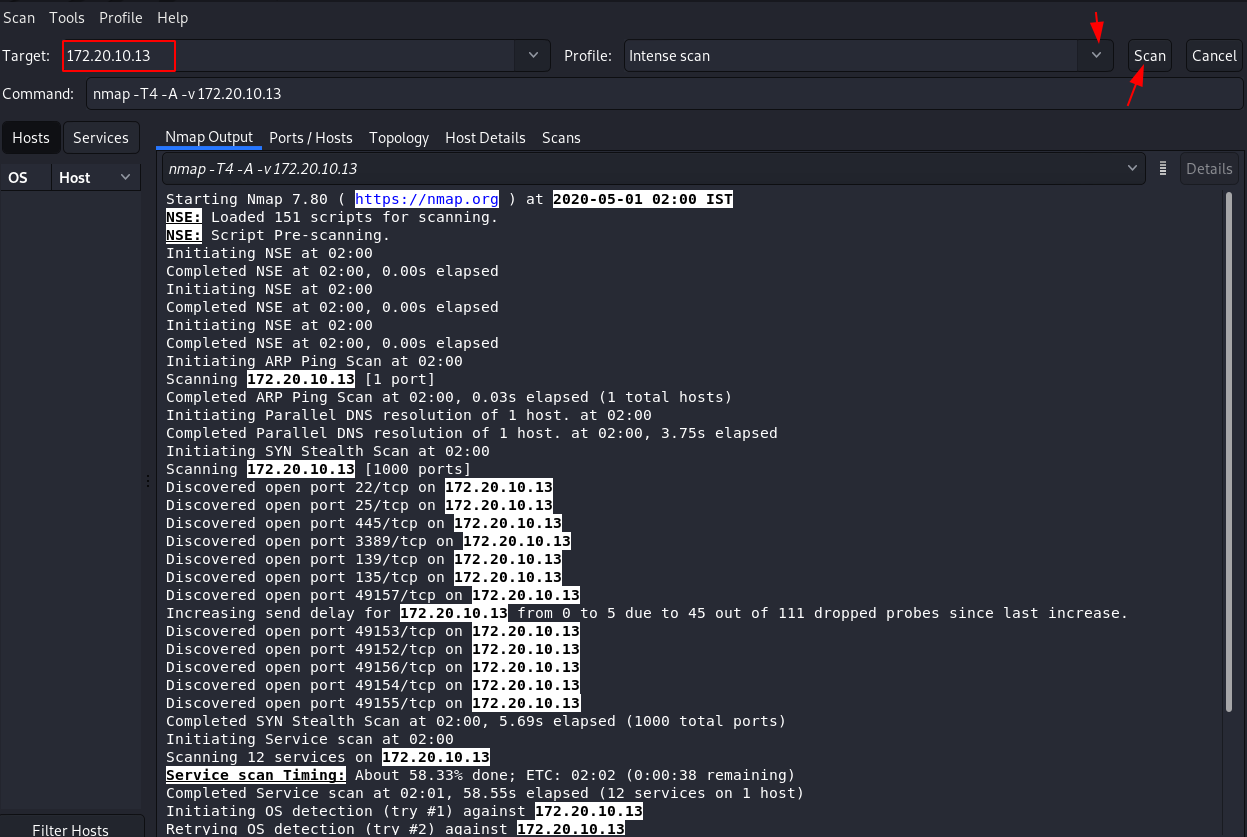
Task: Click the 'Discovered open port 49154/tcp' line
Action: point(373,686)
